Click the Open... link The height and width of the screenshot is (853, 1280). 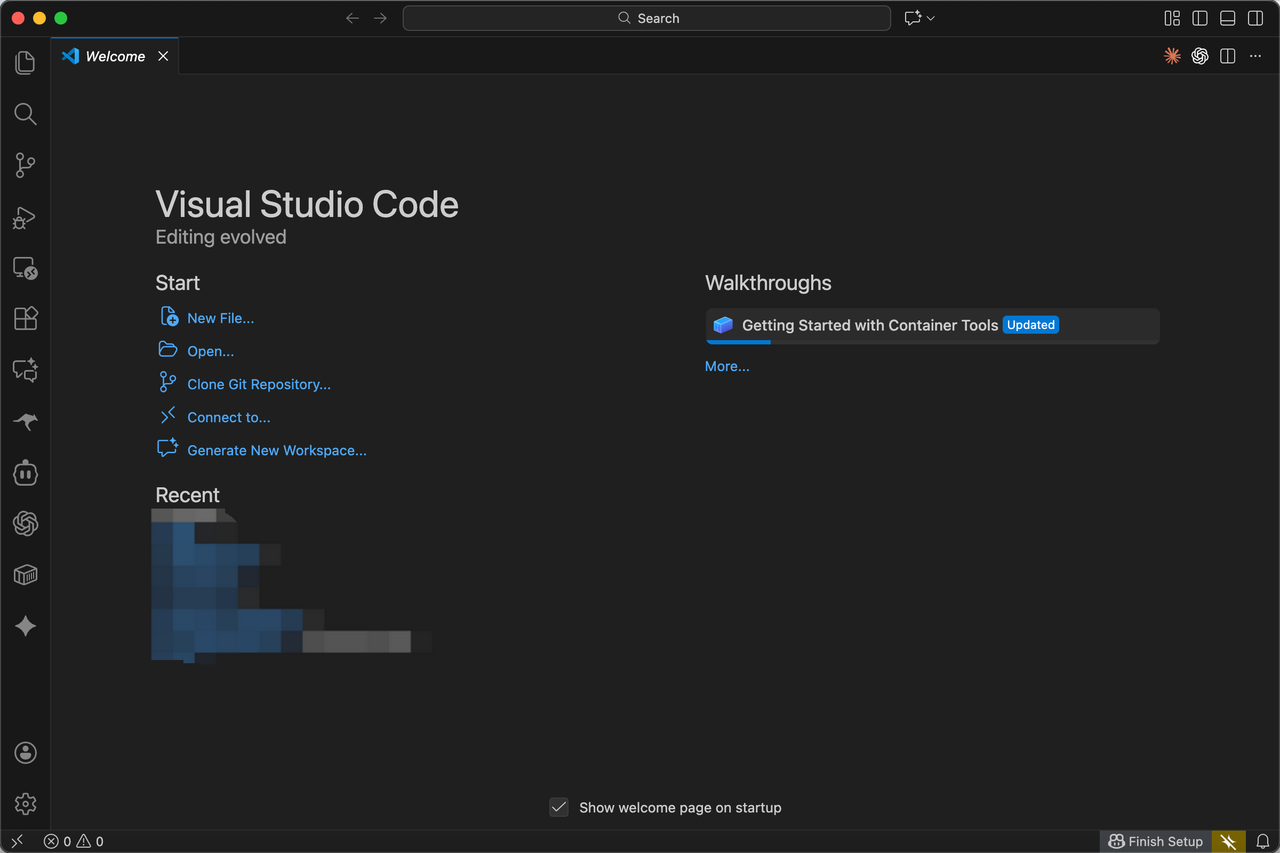tap(211, 351)
